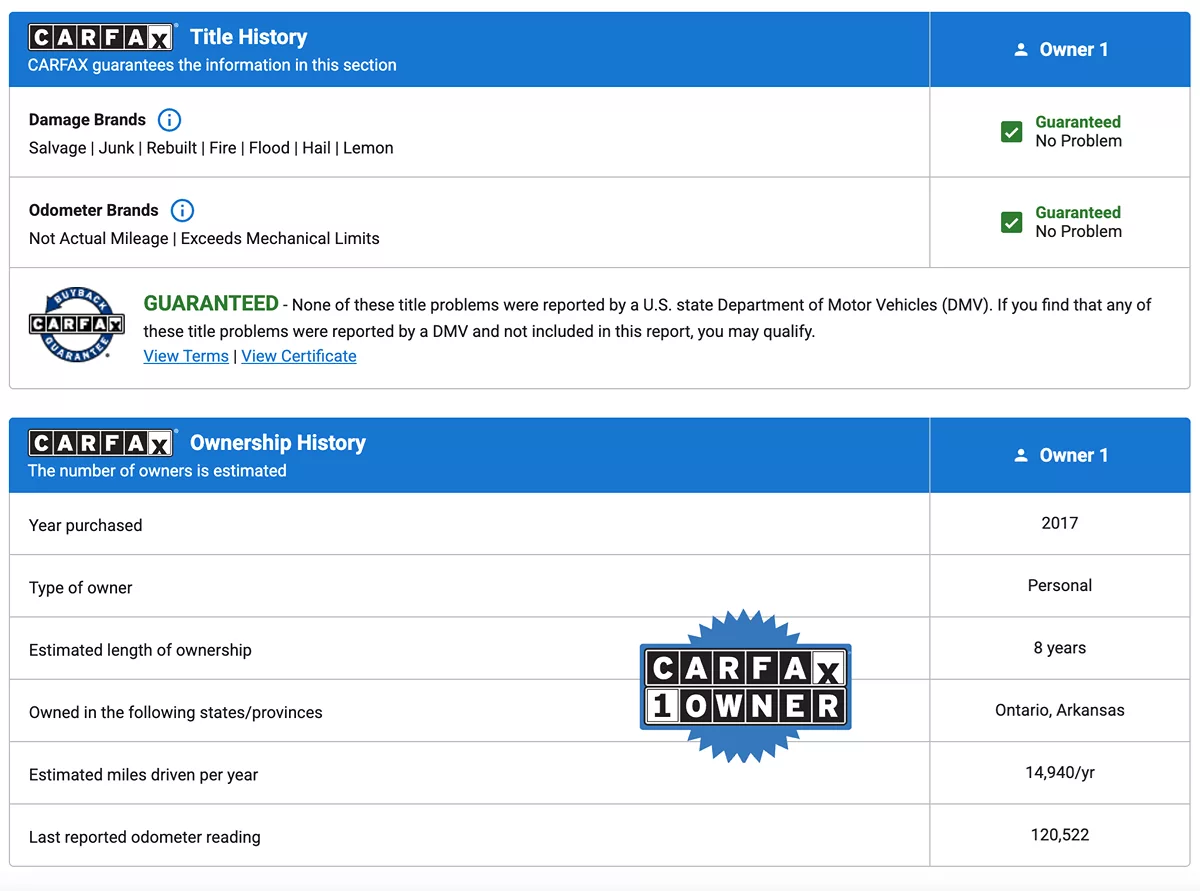This screenshot has width=1200, height=891.
Task: Select the Ownership History heading text
Action: tap(278, 443)
